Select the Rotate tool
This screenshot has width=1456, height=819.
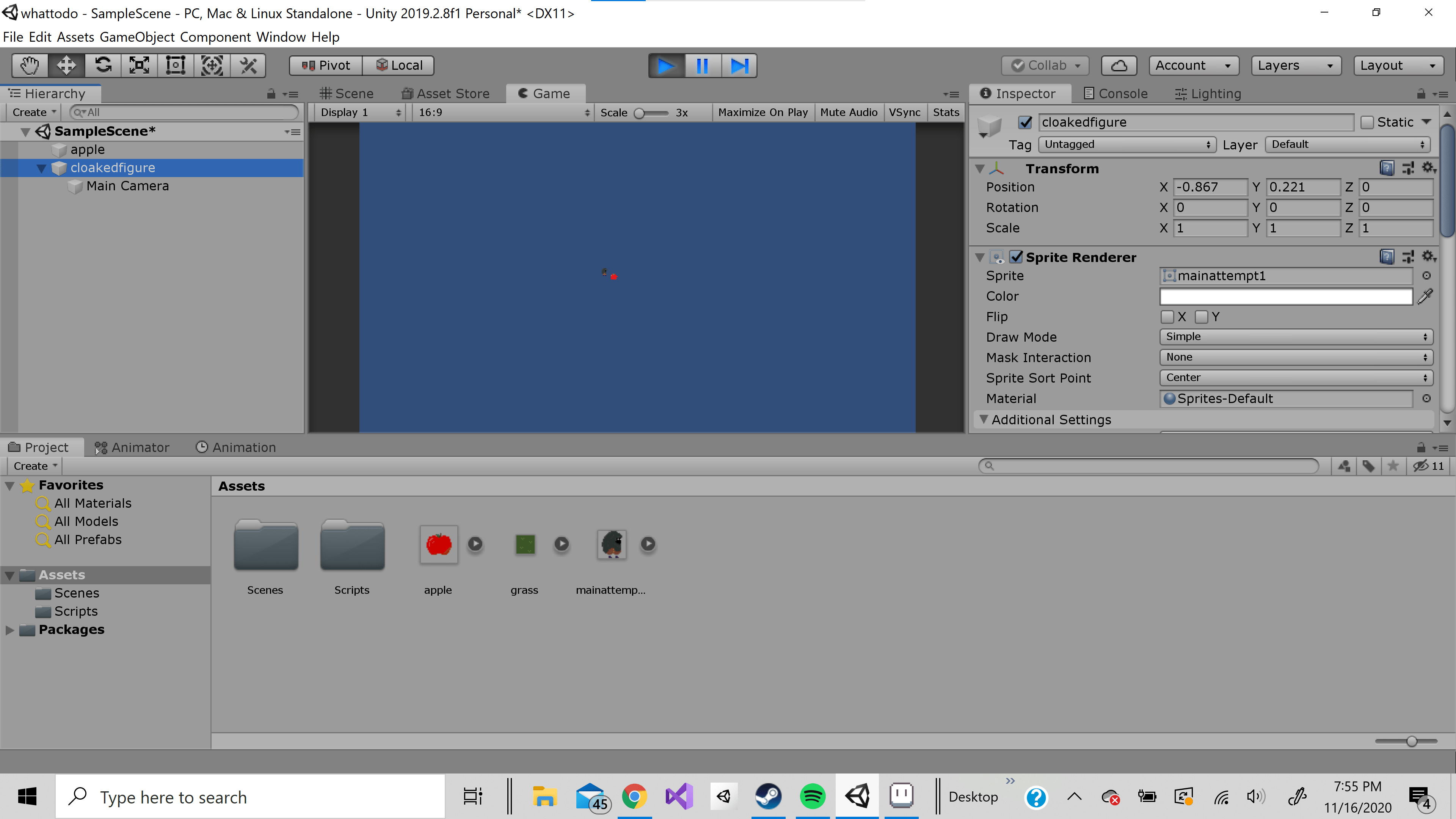(103, 66)
